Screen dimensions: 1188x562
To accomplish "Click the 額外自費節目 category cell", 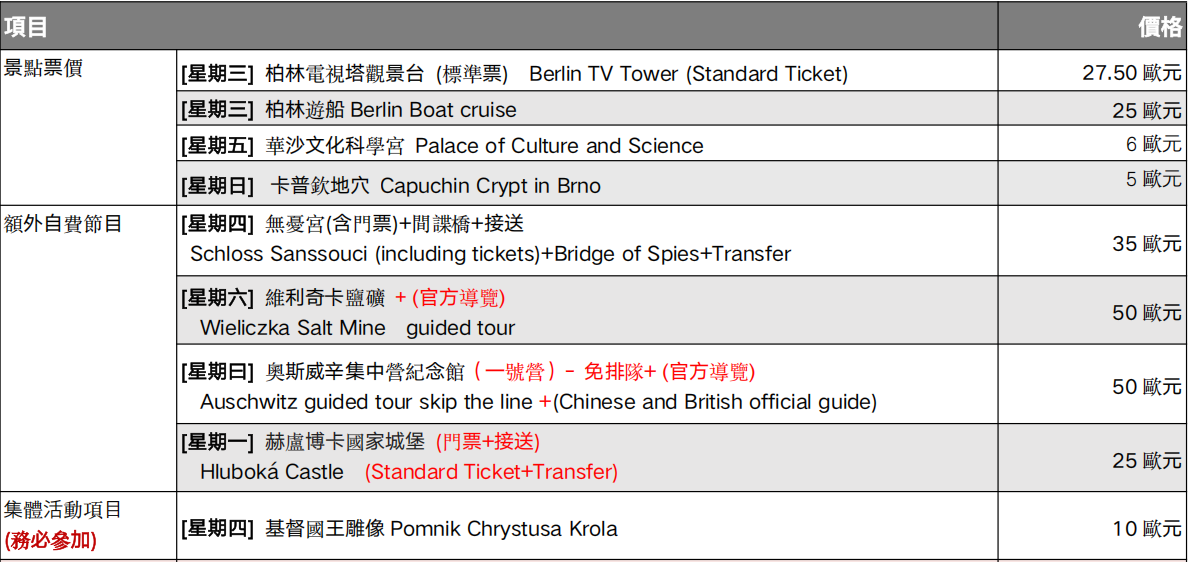I will tap(88, 348).
